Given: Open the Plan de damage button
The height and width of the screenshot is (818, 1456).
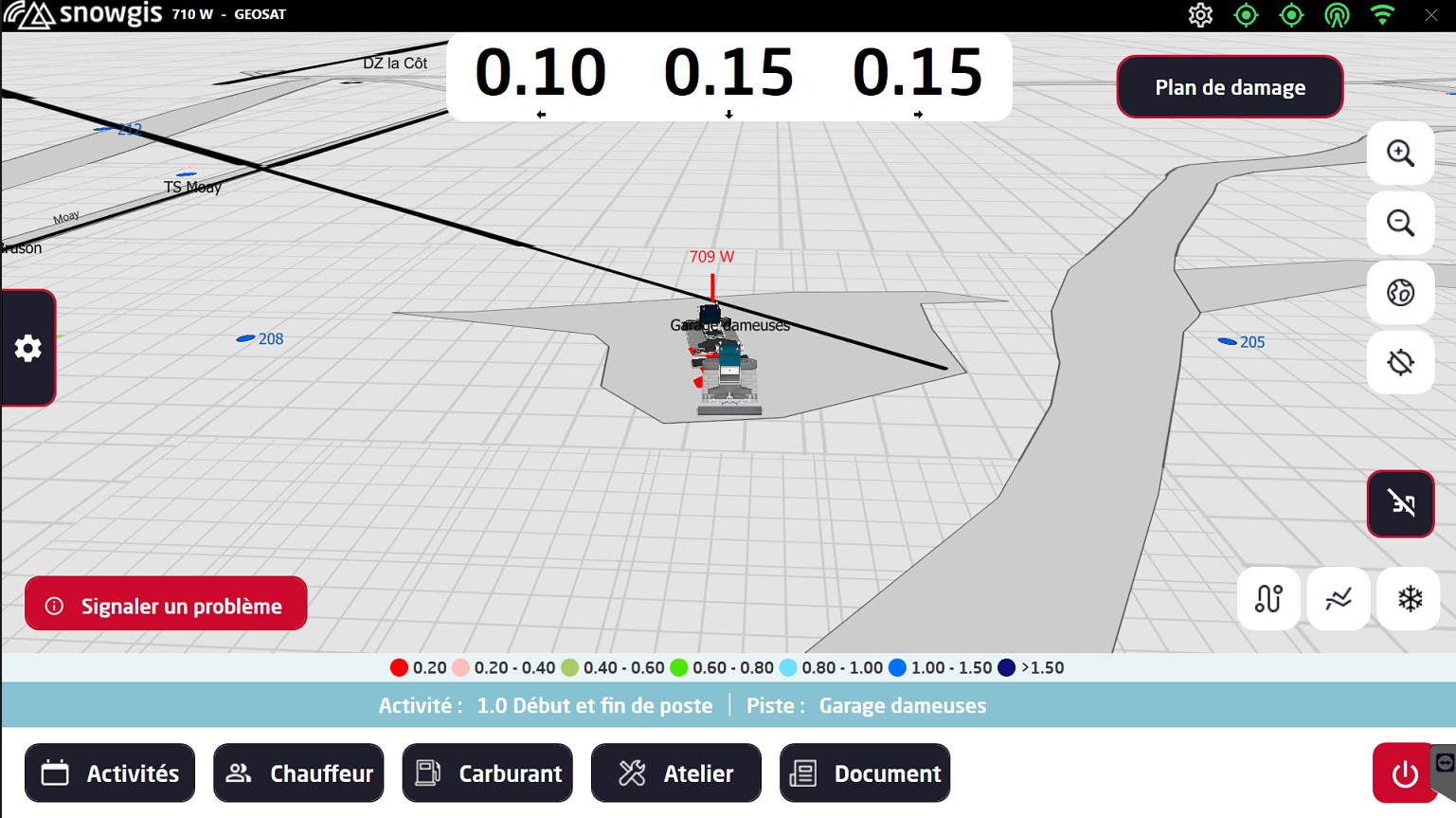Looking at the screenshot, I should pyautogui.click(x=1229, y=87).
